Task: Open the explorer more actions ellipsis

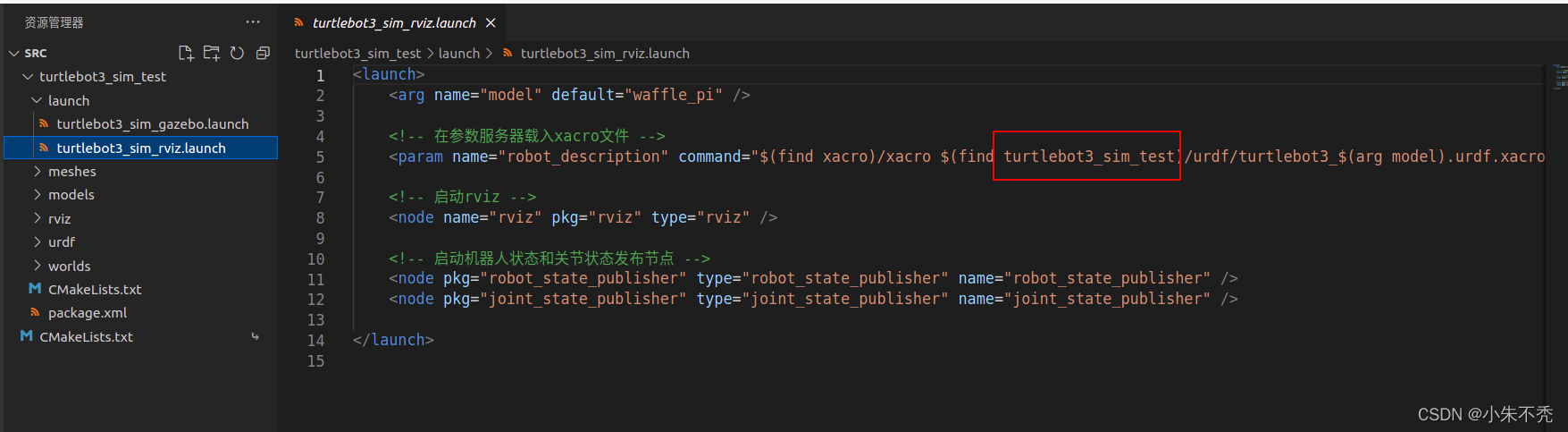Action: (x=253, y=21)
